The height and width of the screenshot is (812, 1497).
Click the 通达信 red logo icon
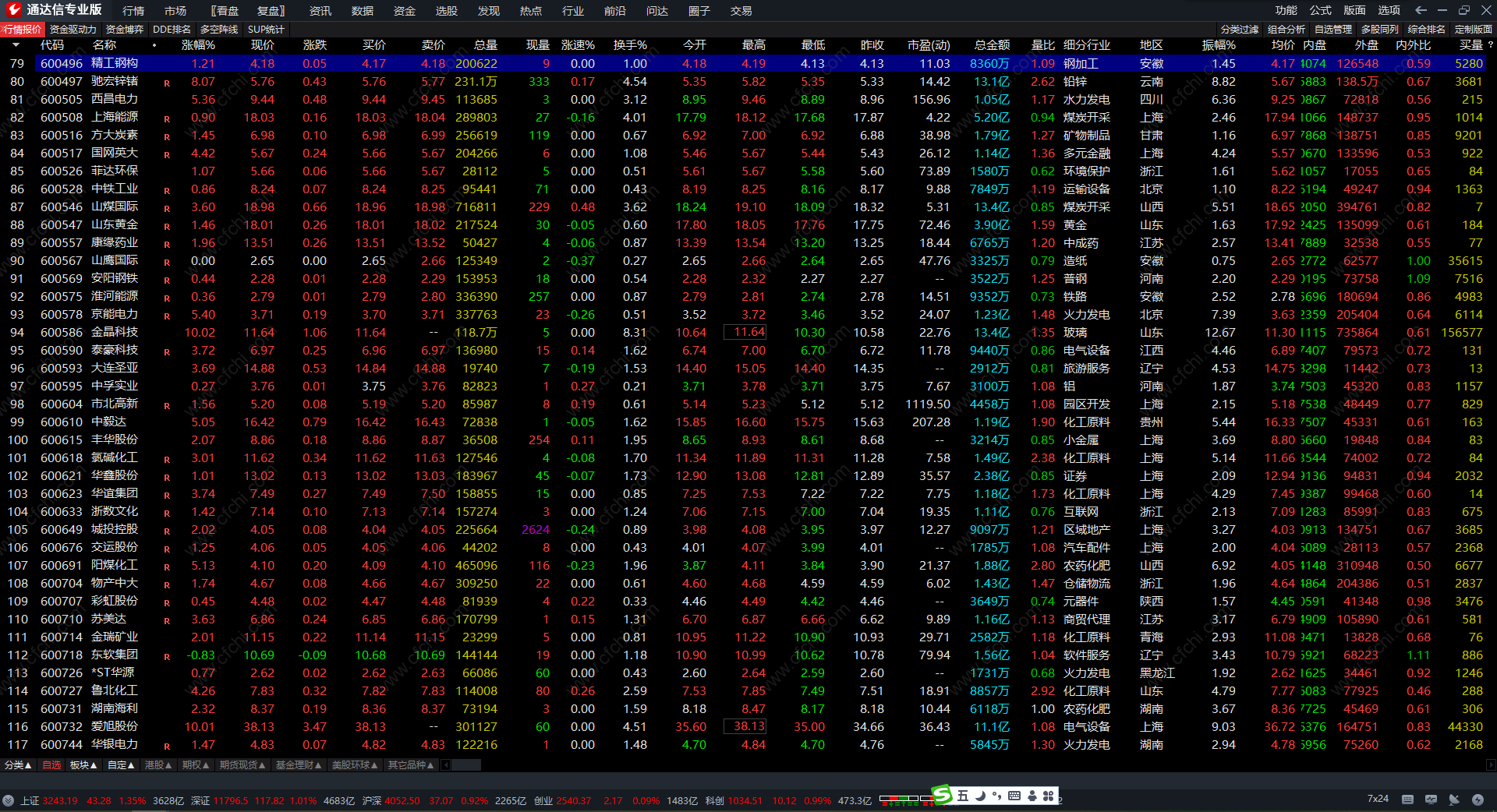13,10
